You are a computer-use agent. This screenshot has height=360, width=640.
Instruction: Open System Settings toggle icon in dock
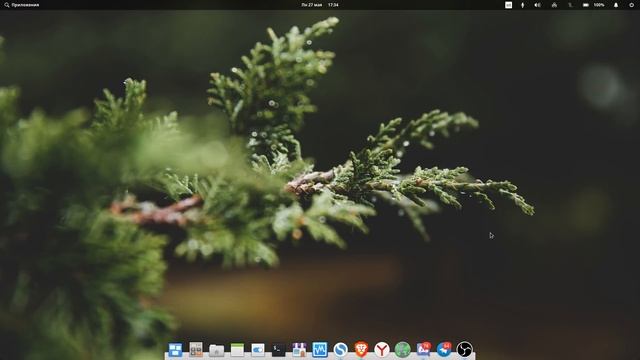coord(258,350)
